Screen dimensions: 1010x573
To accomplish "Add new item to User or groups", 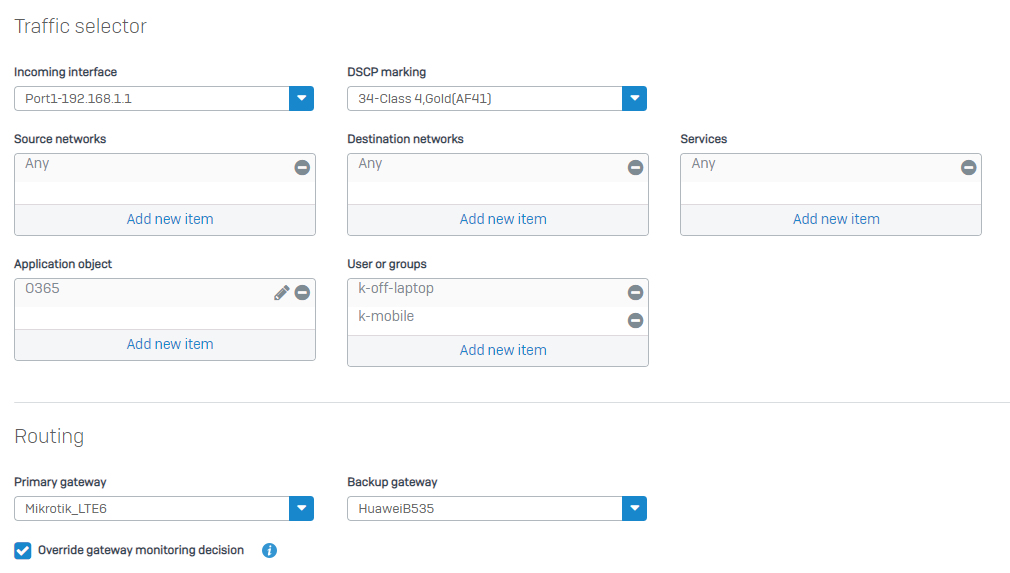I will tap(503, 350).
